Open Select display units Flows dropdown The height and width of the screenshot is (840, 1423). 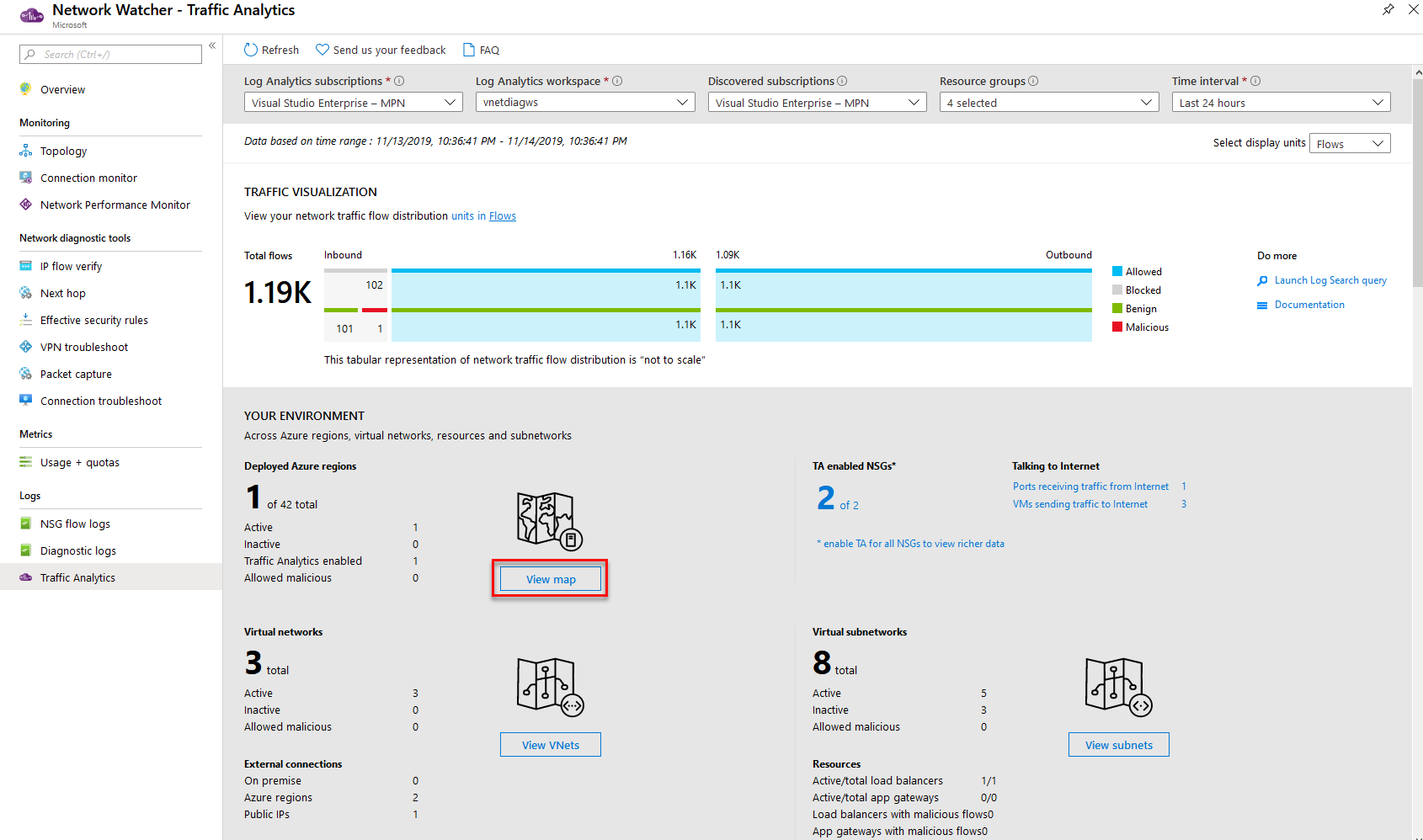[x=1350, y=143]
